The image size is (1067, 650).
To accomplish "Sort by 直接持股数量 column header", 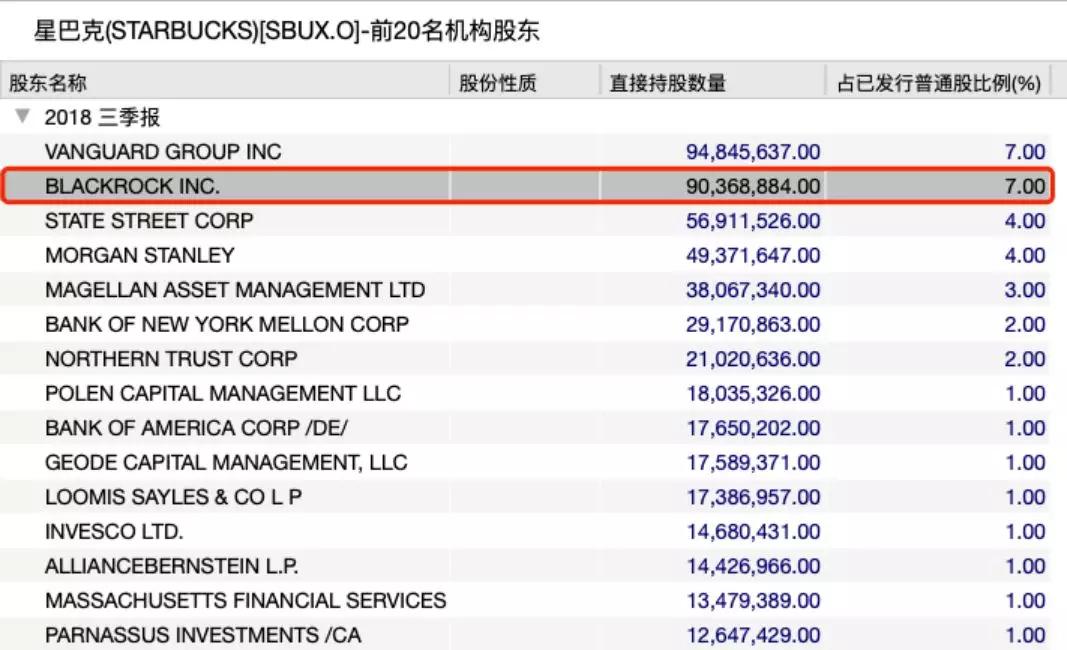I will pyautogui.click(x=668, y=83).
